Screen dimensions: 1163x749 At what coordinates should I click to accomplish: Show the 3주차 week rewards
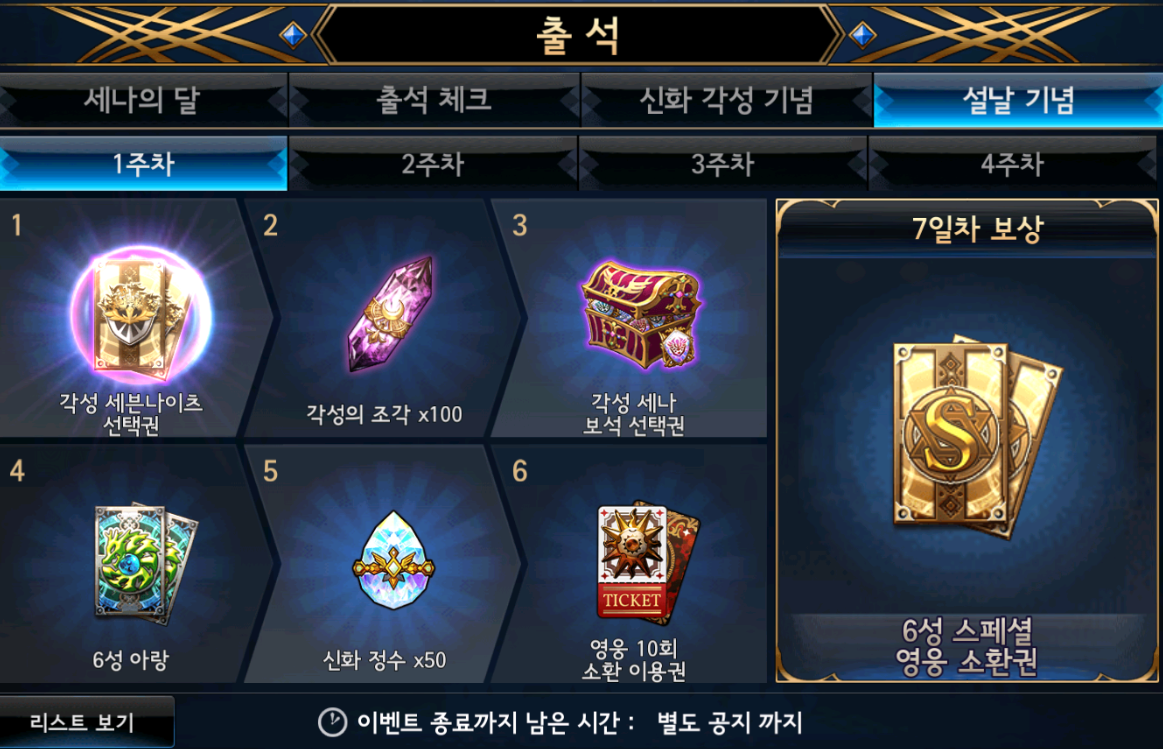[723, 164]
